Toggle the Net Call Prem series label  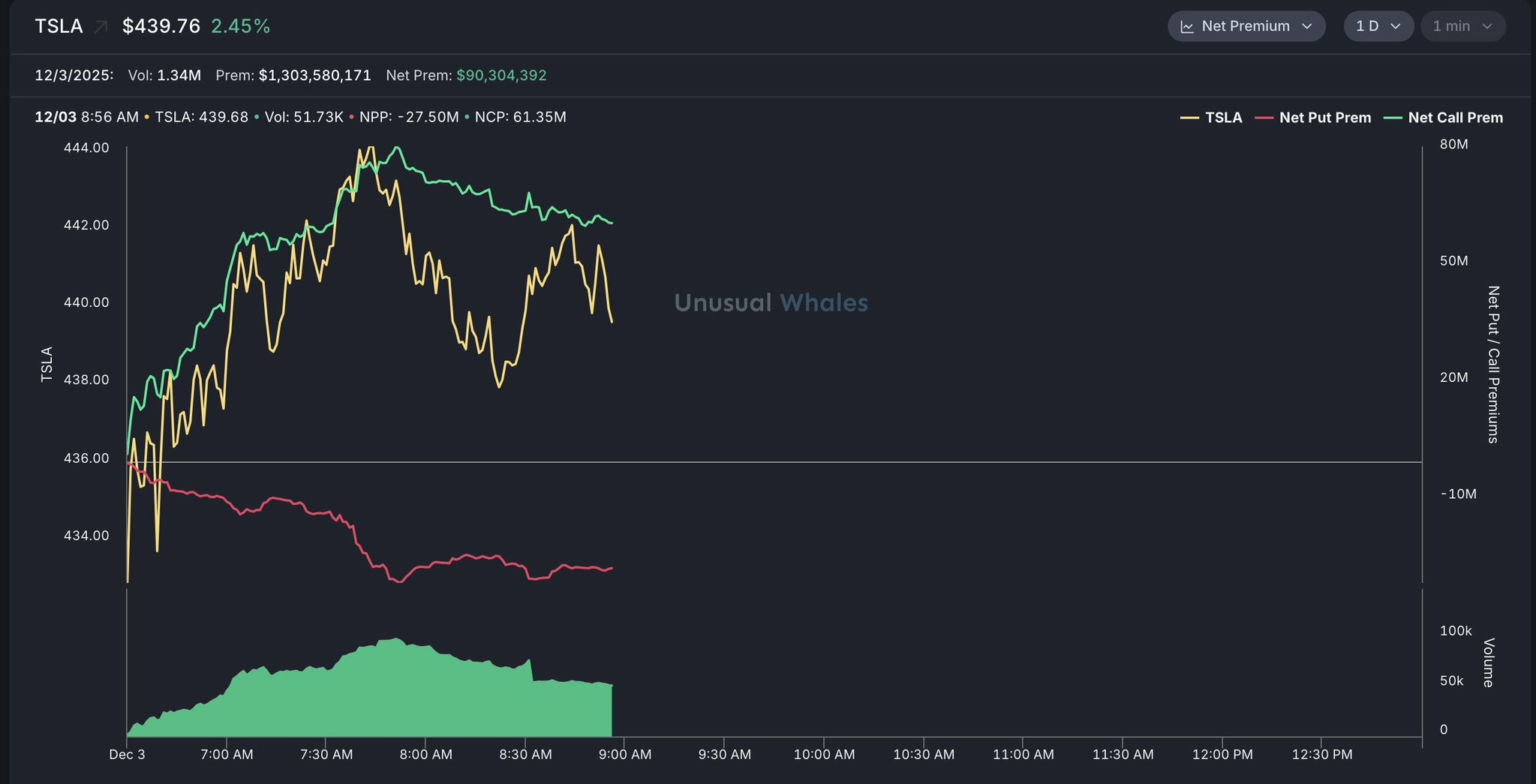(x=1455, y=118)
